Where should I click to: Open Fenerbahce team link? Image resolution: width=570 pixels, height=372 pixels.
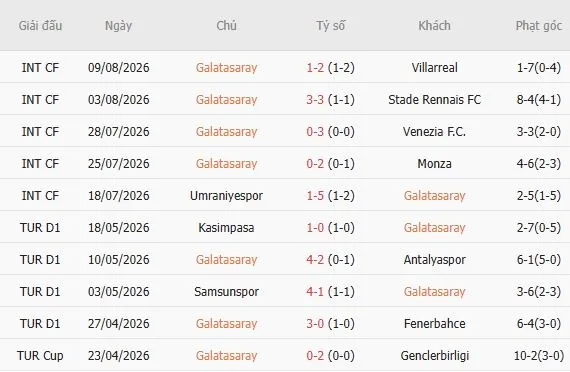(434, 324)
